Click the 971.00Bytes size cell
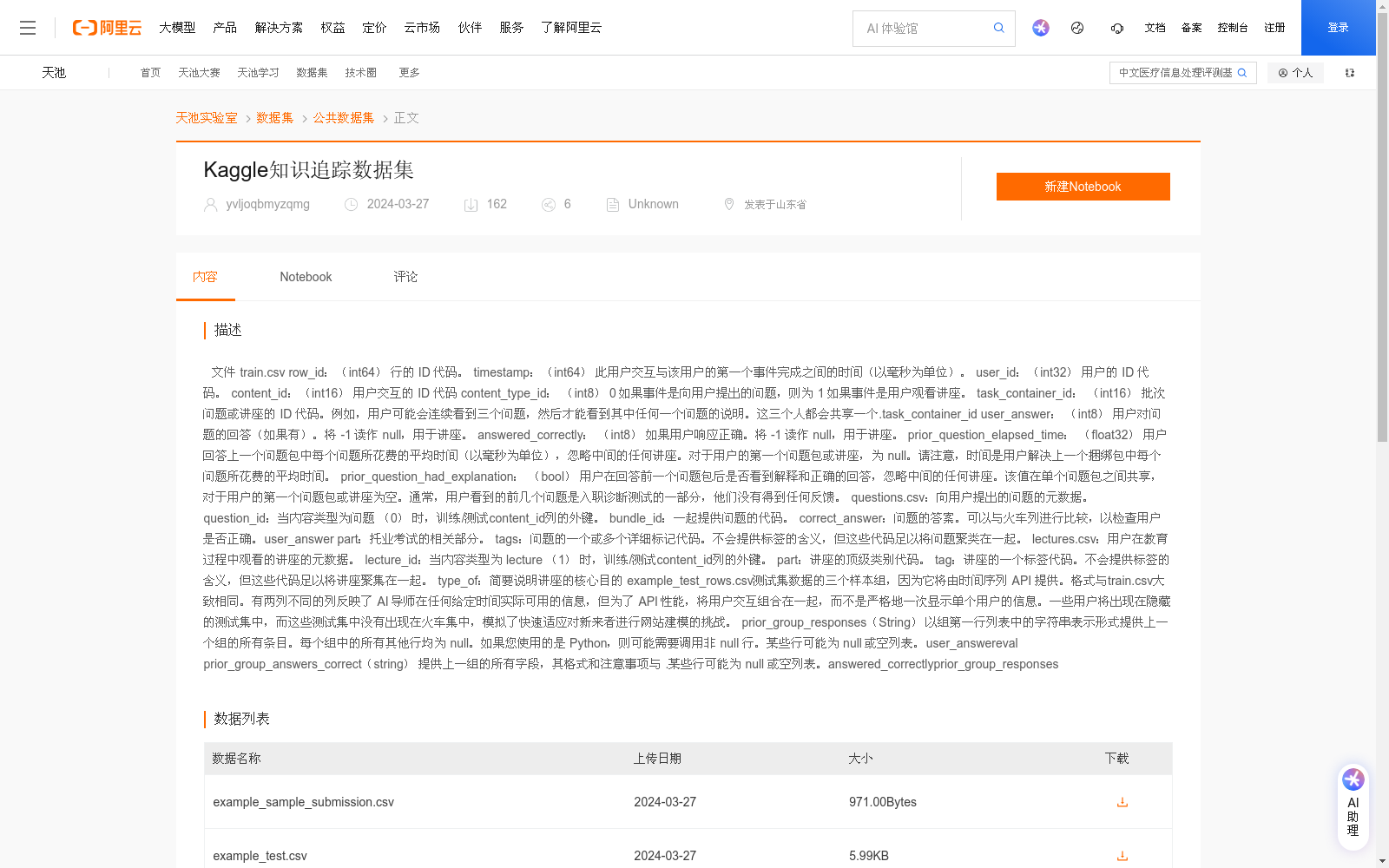This screenshot has height=868, width=1389. (x=883, y=802)
